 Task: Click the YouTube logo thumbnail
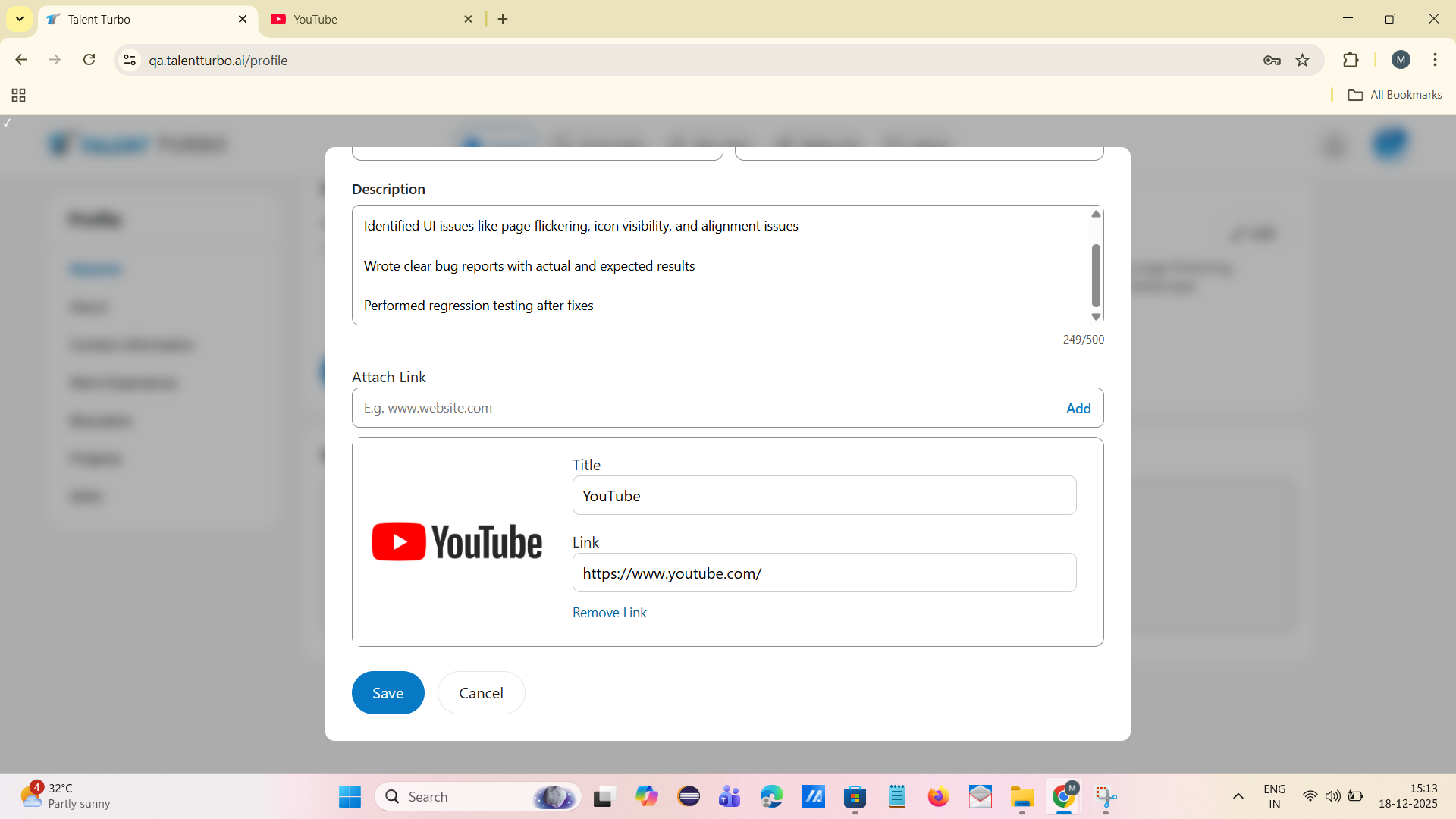click(x=457, y=542)
